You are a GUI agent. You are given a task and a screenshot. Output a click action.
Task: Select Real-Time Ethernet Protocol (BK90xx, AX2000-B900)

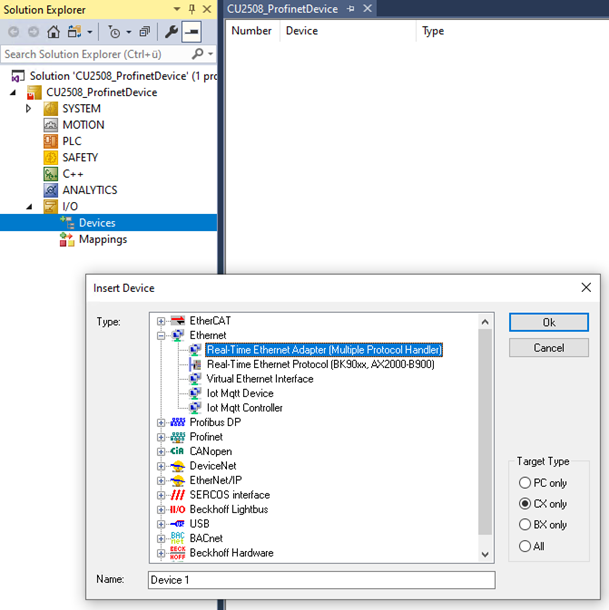tap(321, 364)
